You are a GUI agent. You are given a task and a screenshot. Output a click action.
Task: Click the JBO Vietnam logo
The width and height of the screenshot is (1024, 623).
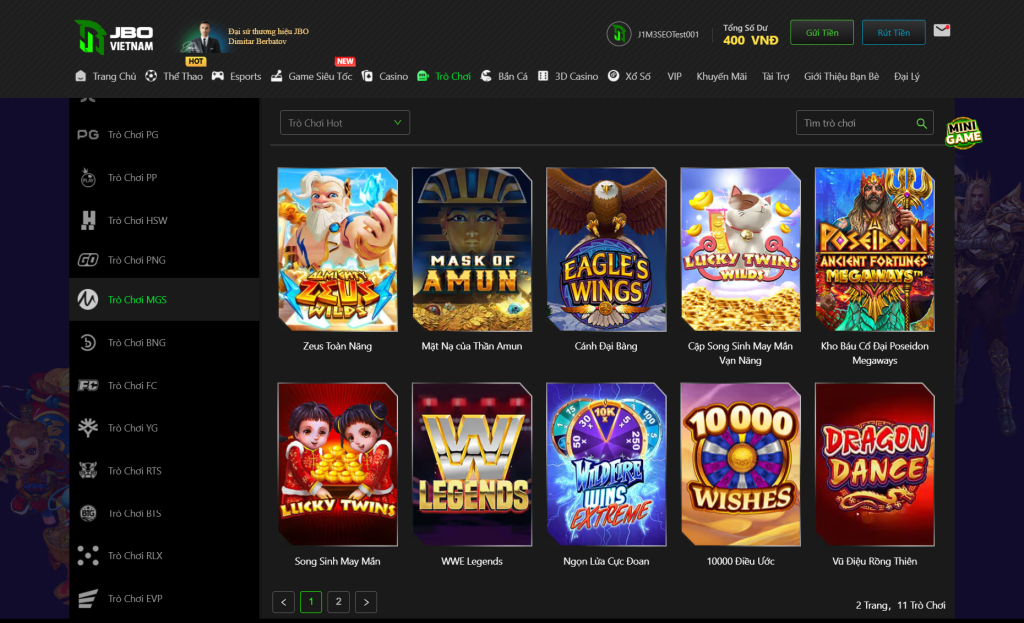tap(114, 36)
